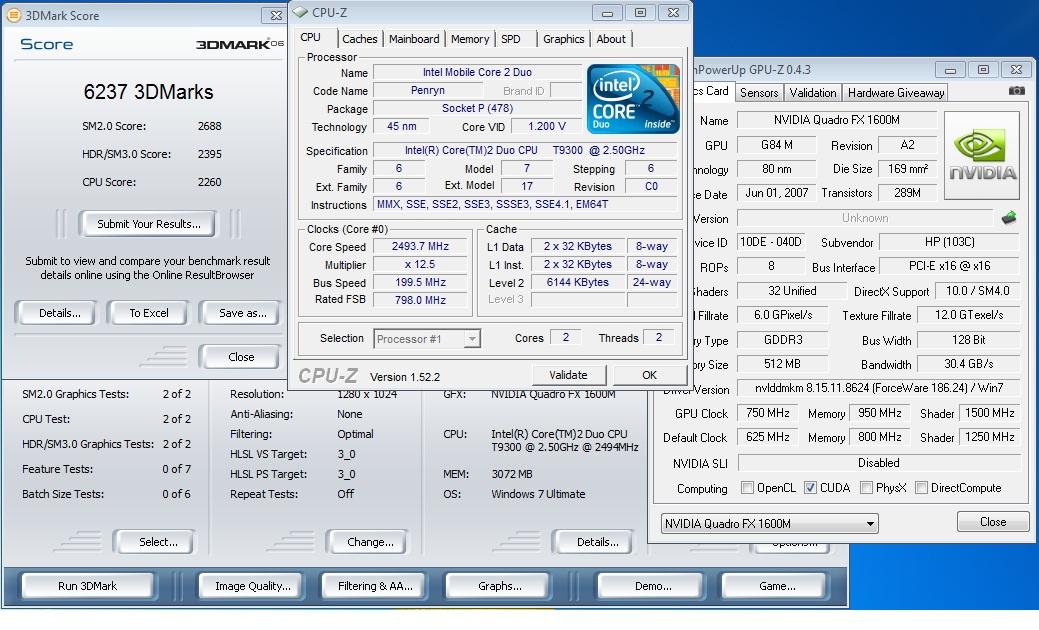Switch to the CPU tab in CPU-Z
The image size is (1039, 630).
(x=310, y=38)
